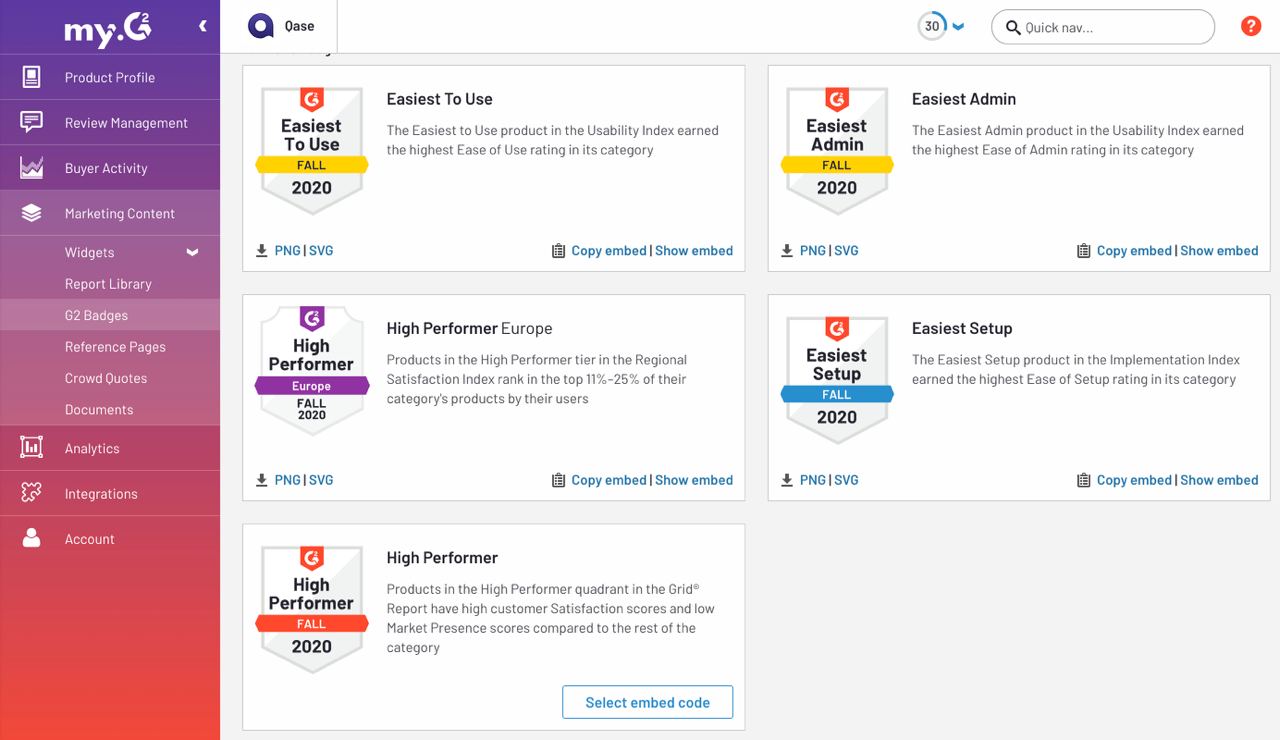
Task: Click download icon on Easiest Admin card
Action: 787,251
